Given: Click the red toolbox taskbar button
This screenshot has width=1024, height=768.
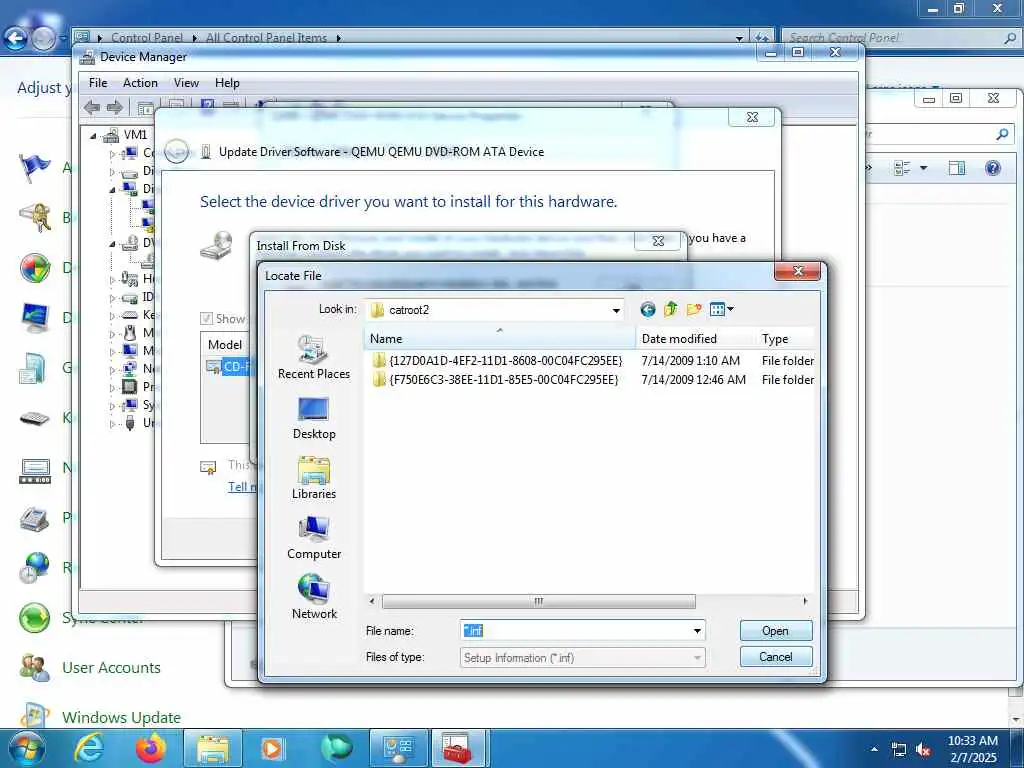Looking at the screenshot, I should point(460,748).
